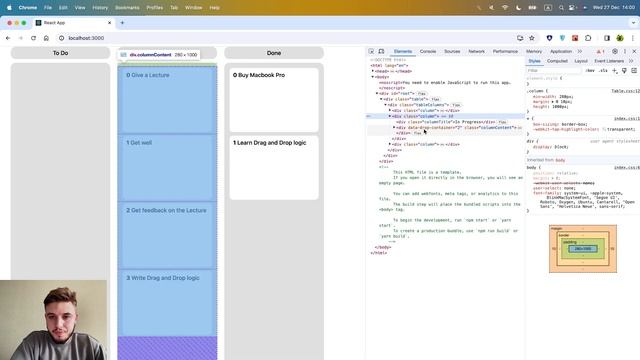
Task: Open the Event Listeners tab
Action: [609, 61]
